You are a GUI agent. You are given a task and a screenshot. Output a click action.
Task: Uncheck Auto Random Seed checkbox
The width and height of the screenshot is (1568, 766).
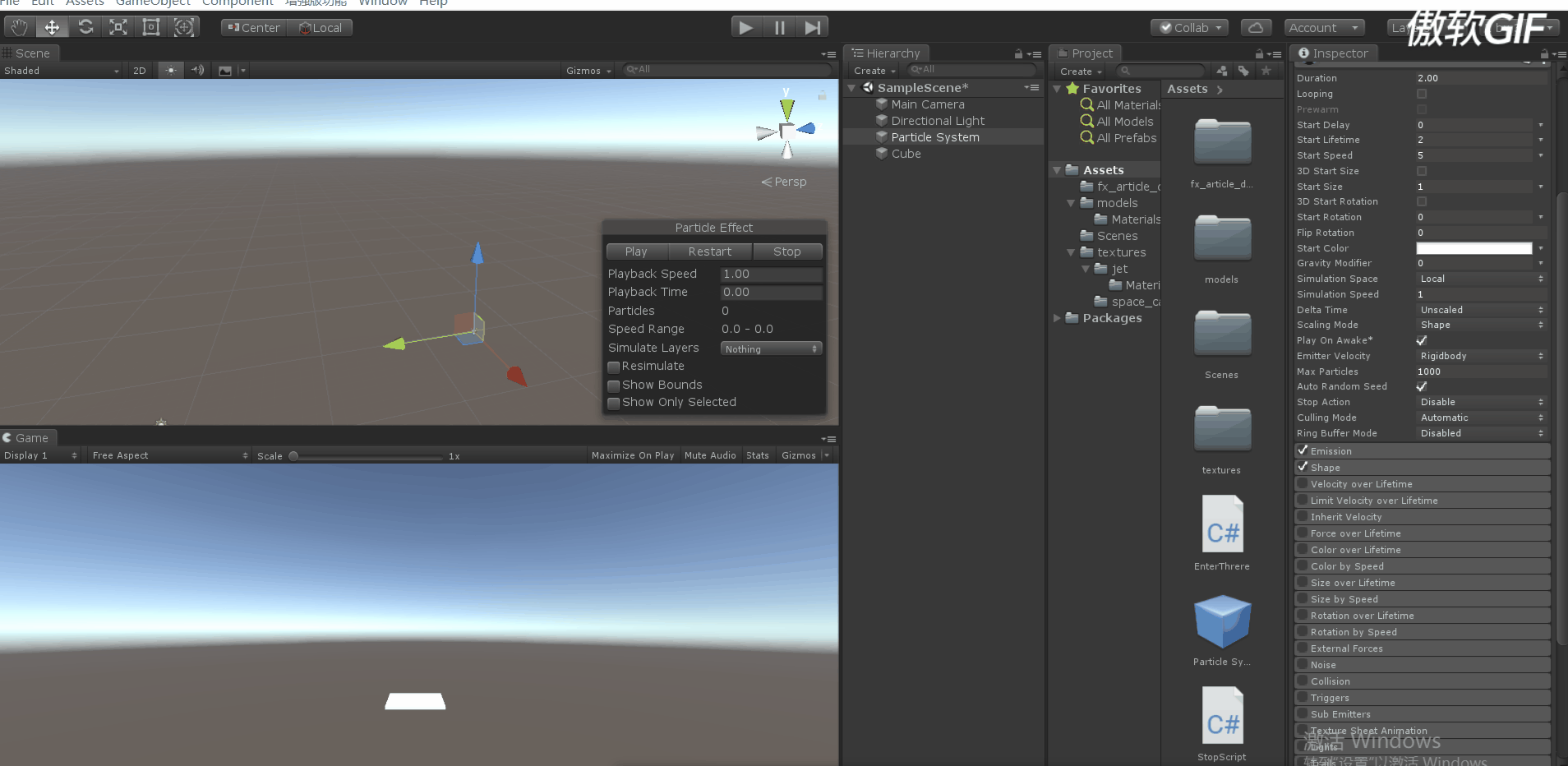click(x=1422, y=386)
